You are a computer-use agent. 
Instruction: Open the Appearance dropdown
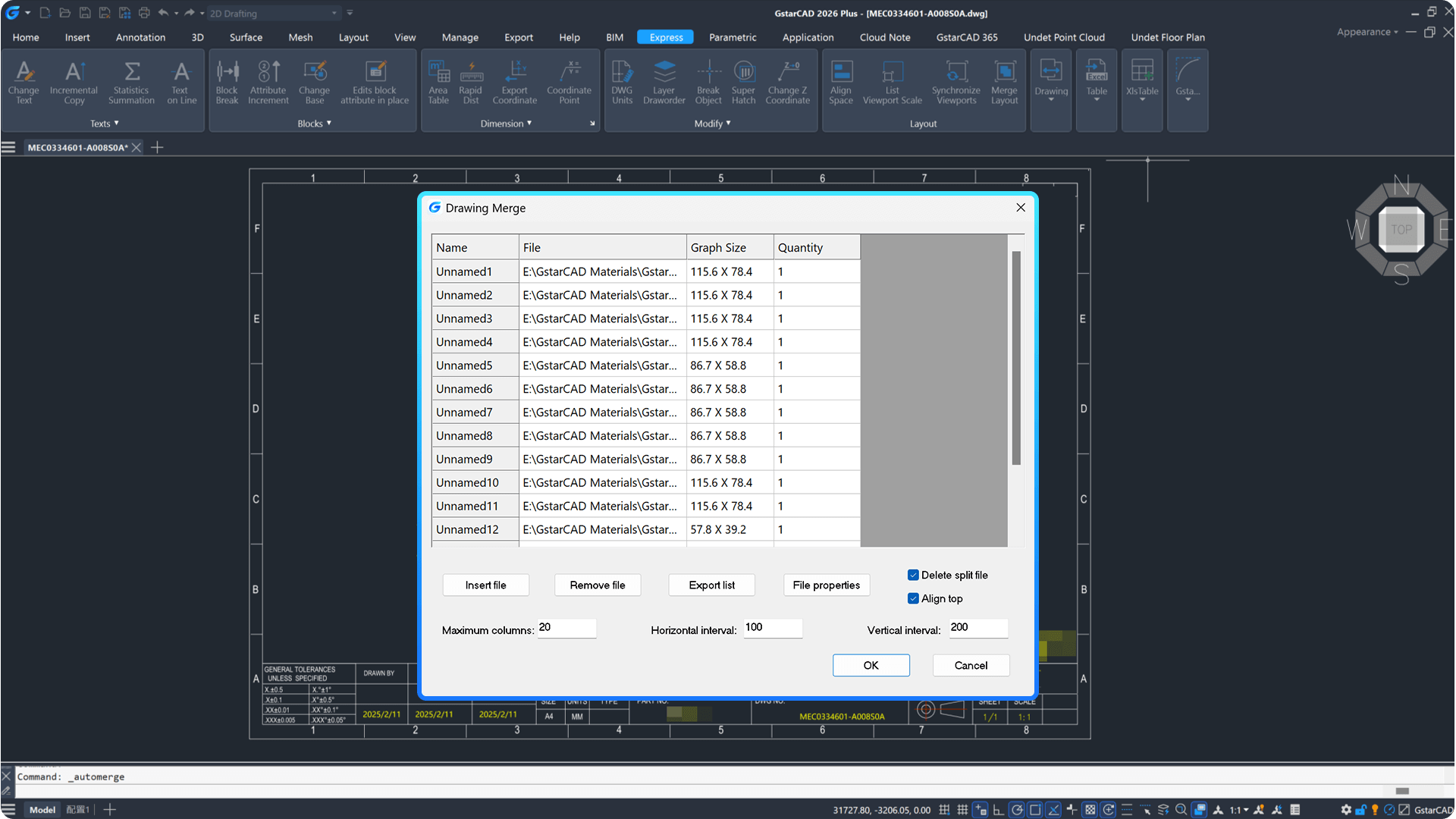click(1367, 32)
